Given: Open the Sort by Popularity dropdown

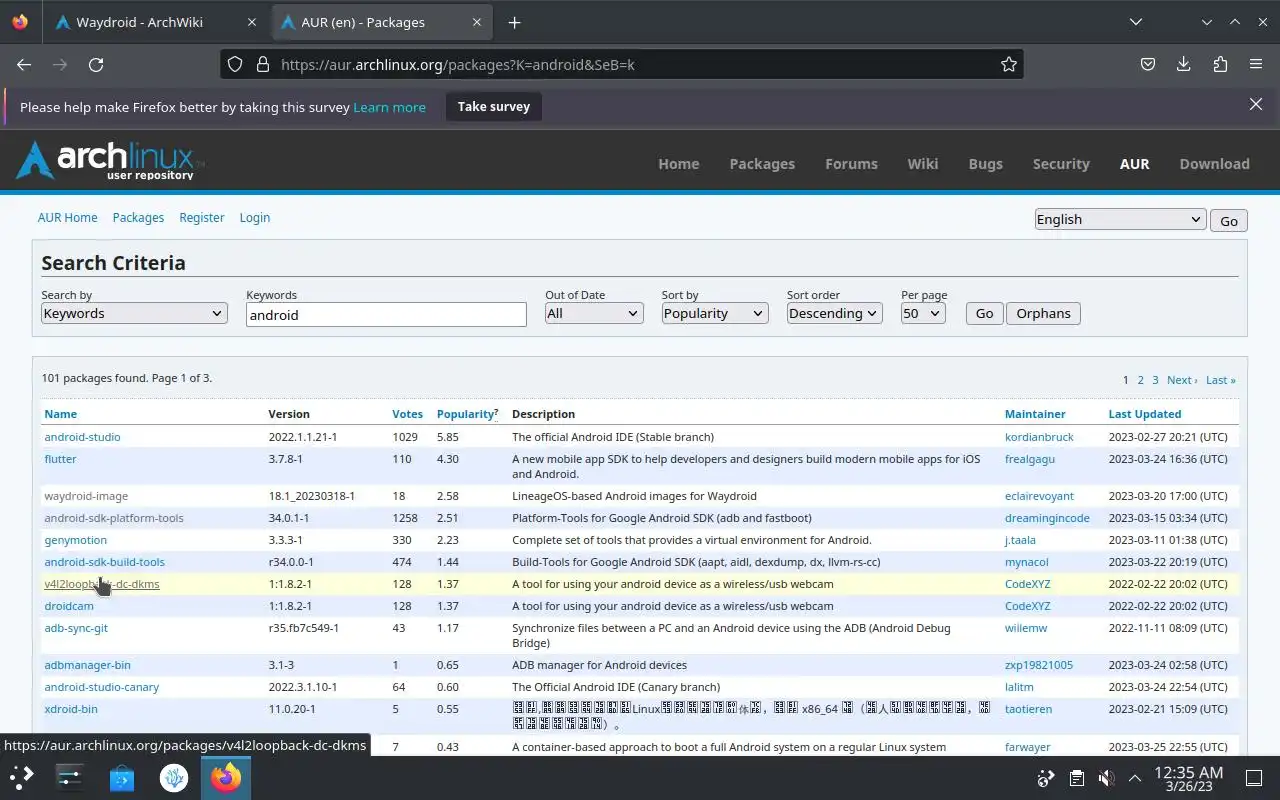Looking at the screenshot, I should point(714,313).
